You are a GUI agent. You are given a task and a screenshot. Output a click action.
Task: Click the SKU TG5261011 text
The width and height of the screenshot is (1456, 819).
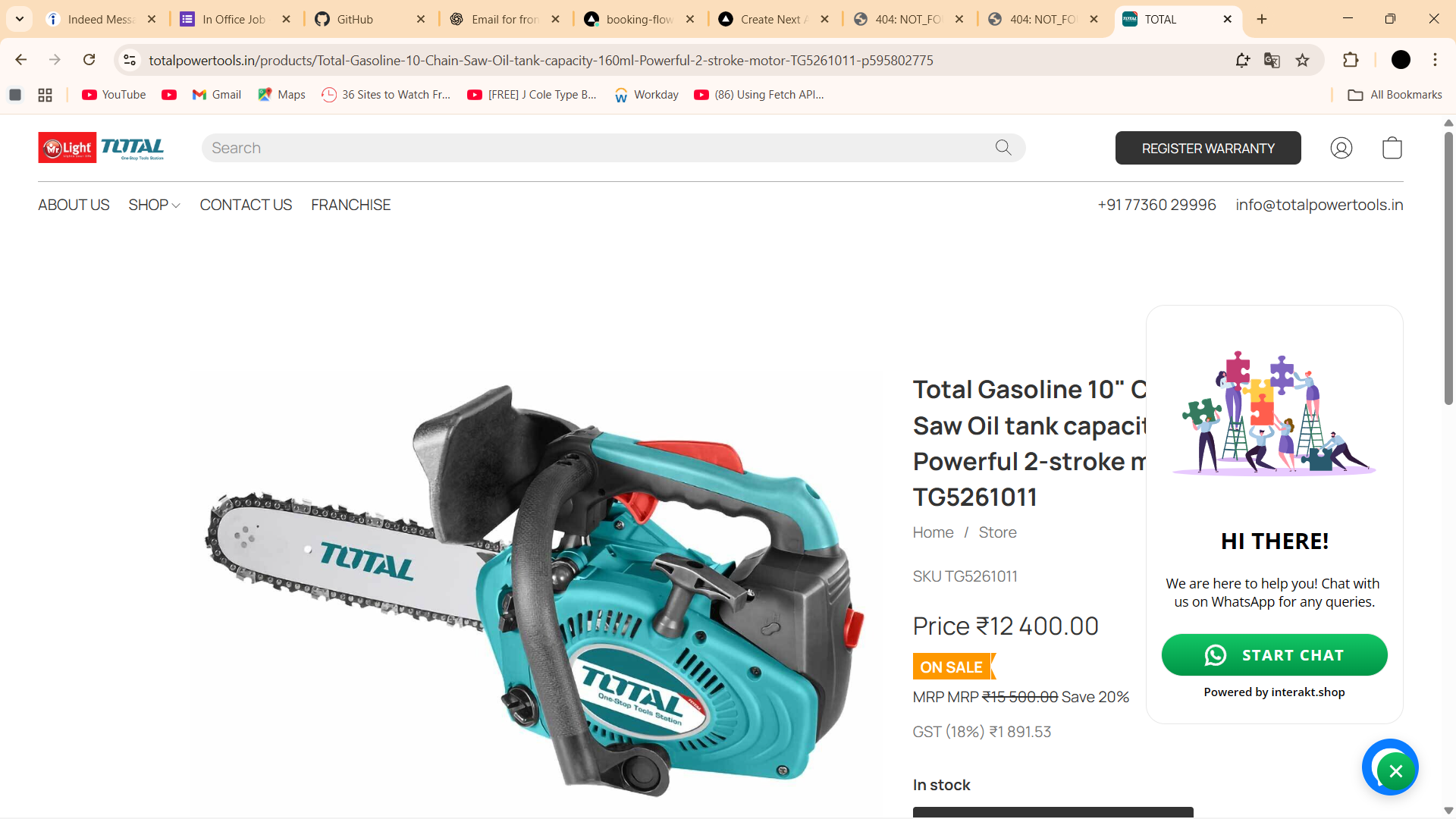point(965,576)
